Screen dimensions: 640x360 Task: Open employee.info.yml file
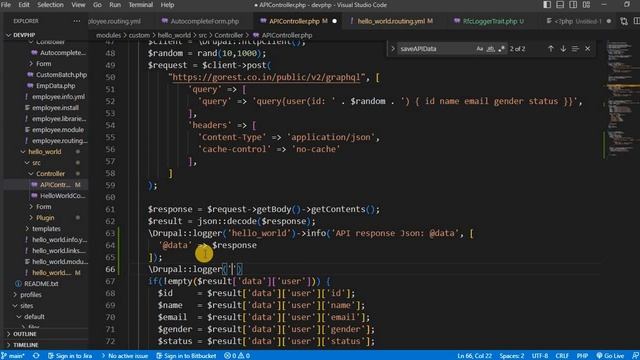58,97
